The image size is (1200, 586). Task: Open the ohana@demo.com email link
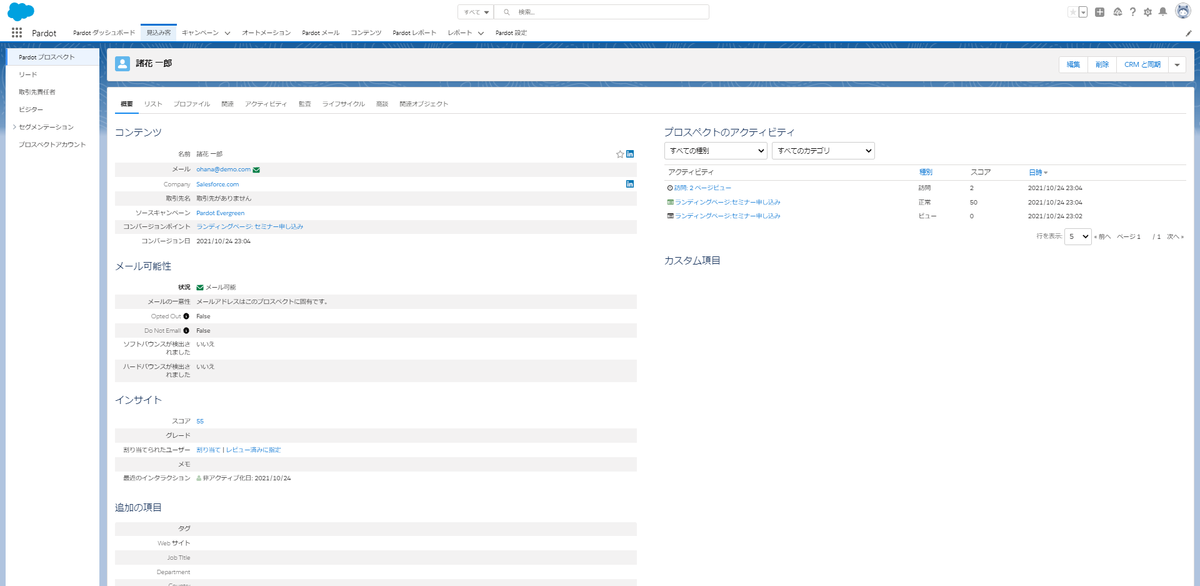(x=223, y=170)
